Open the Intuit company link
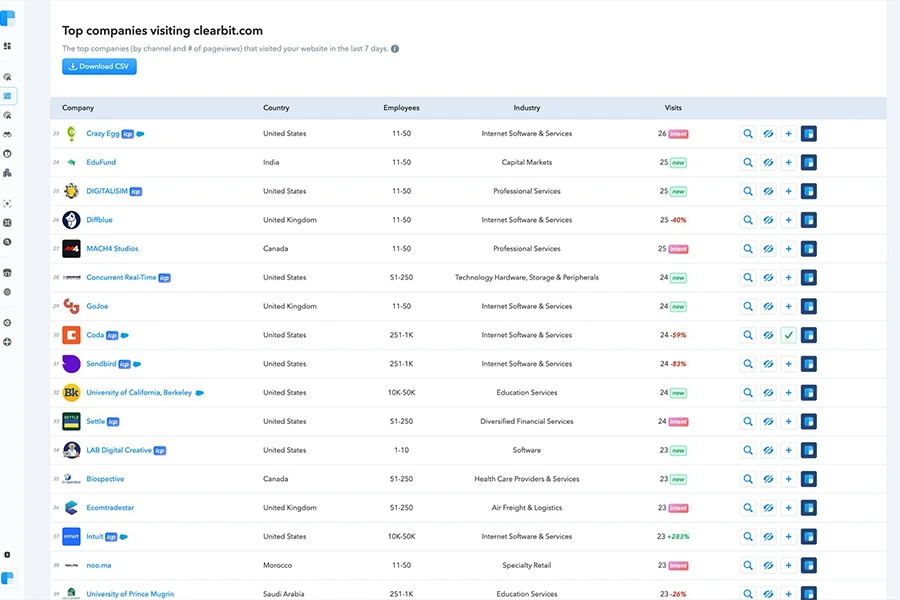 click(95, 536)
